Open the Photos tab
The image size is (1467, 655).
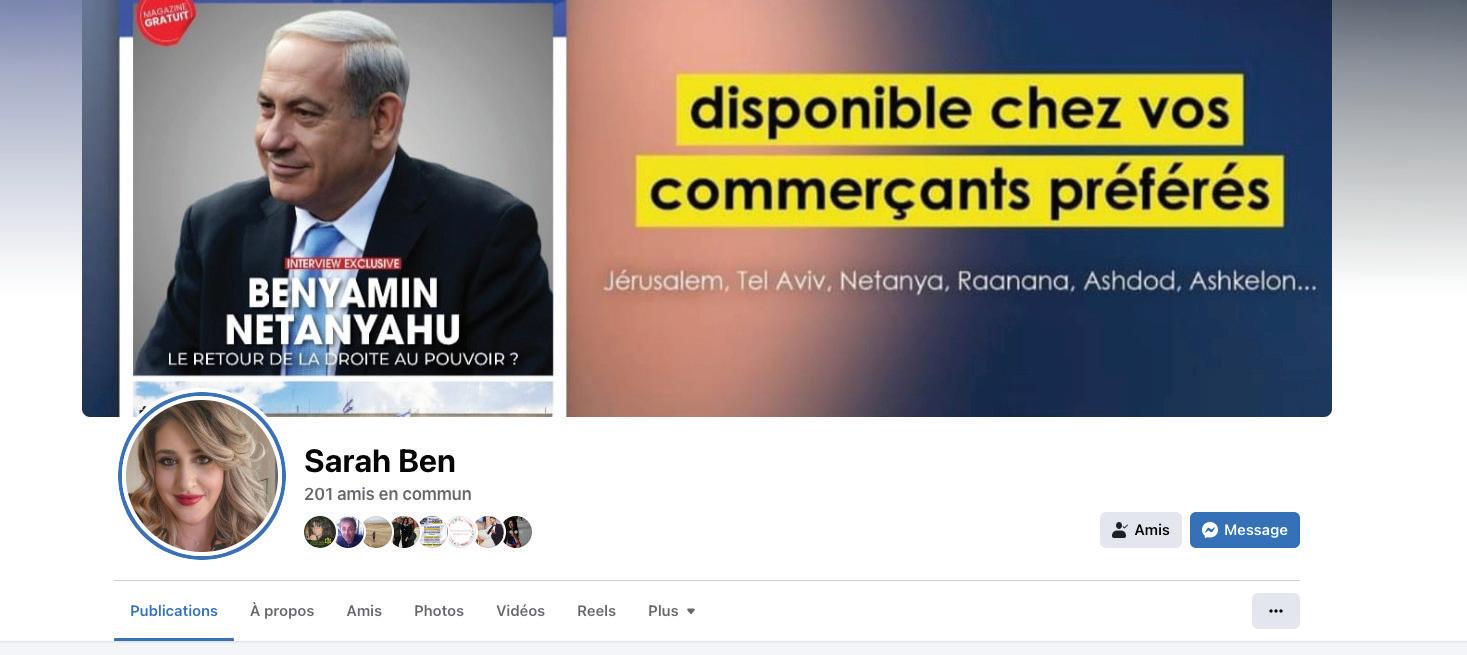pos(439,611)
